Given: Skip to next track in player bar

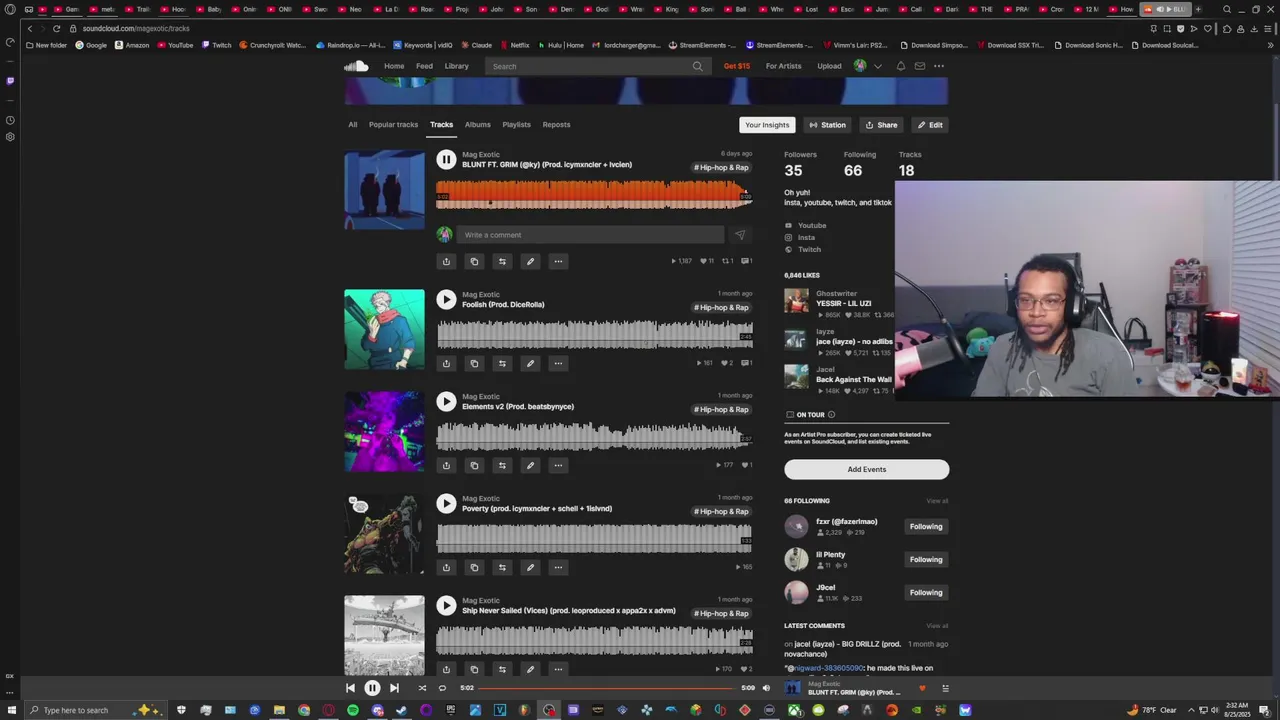Looking at the screenshot, I should click(x=394, y=688).
